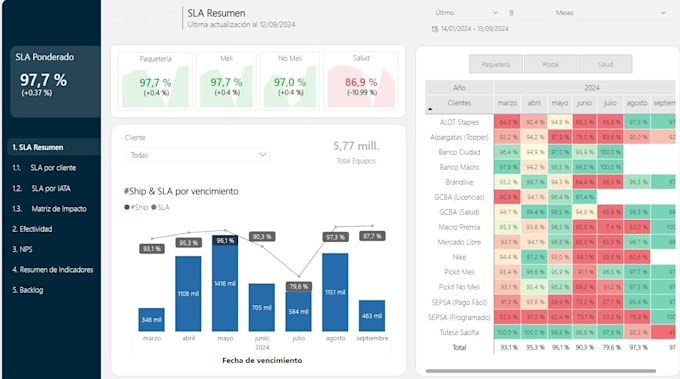This screenshot has height=379, width=680.
Task: Select the GCBA (Salud) client row
Action: tap(459, 212)
